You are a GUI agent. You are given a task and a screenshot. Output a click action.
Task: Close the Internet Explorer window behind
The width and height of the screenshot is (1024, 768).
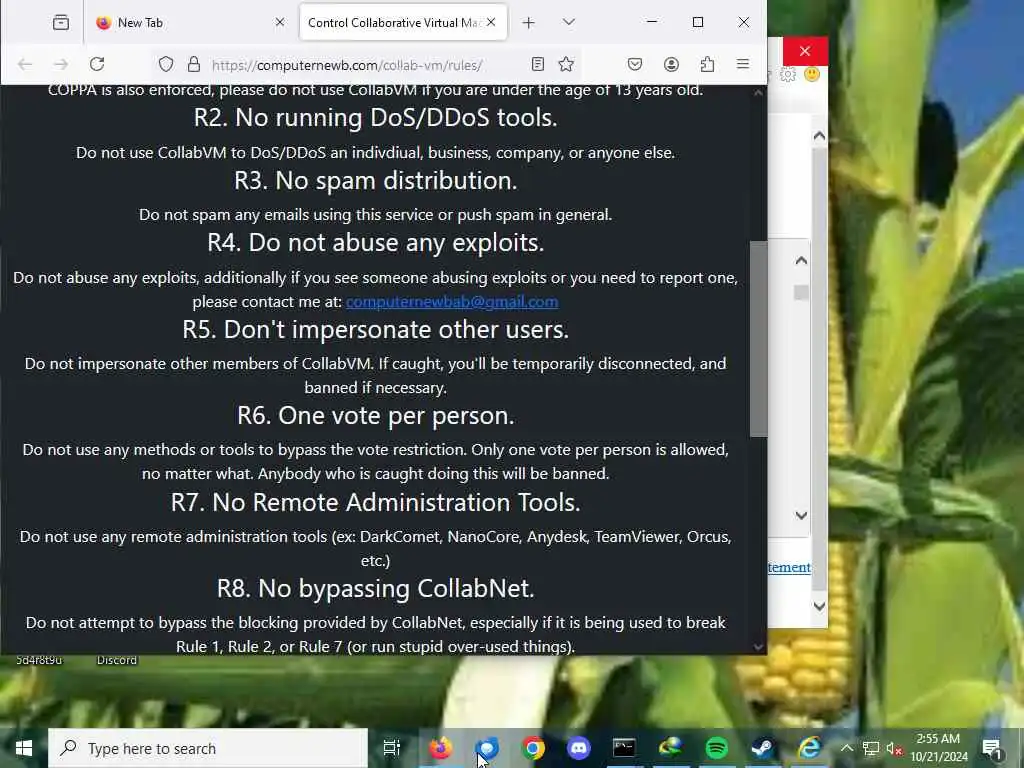pos(805,51)
